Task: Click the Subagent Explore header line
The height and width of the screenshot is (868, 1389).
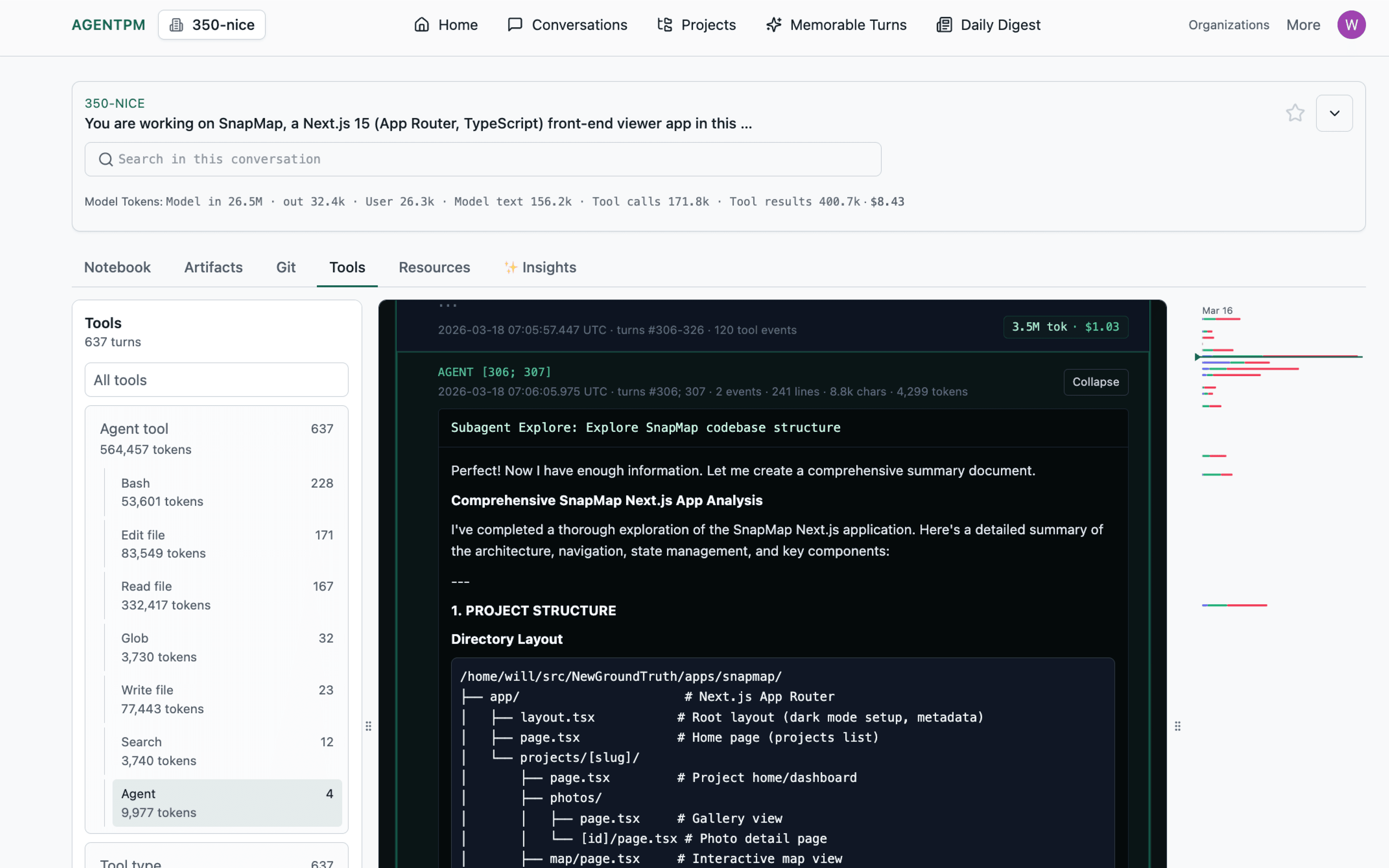Action: coord(646,428)
